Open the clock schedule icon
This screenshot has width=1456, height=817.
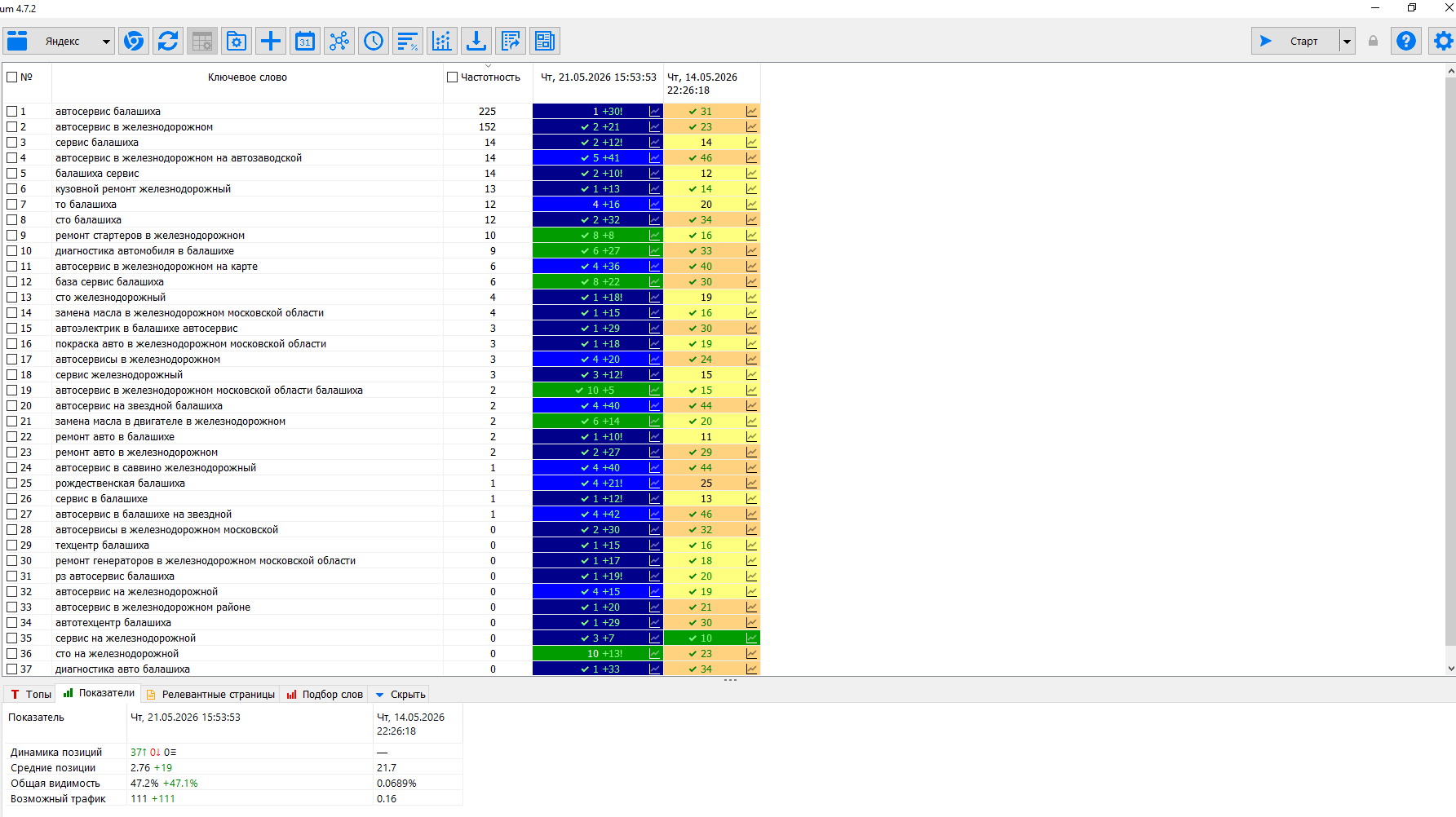(374, 41)
